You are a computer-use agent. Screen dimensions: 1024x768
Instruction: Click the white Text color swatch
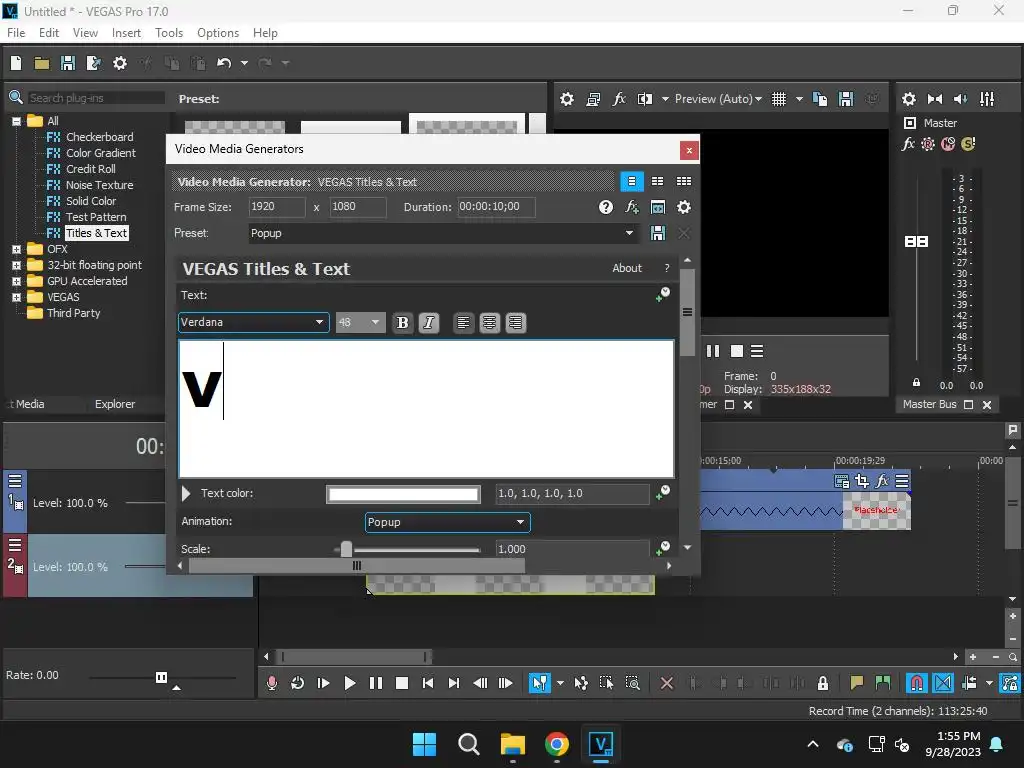403,494
